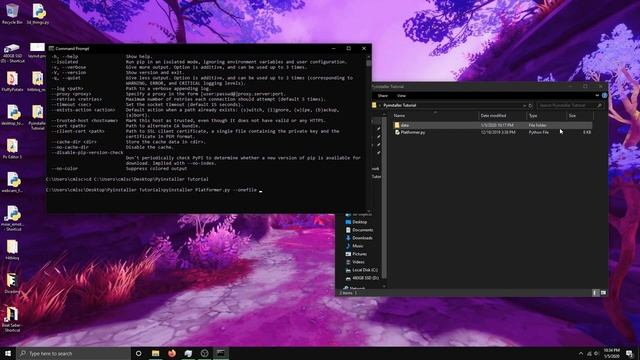Switch to large icons view in status bar
This screenshot has height=360, width=640.
[x=603, y=293]
